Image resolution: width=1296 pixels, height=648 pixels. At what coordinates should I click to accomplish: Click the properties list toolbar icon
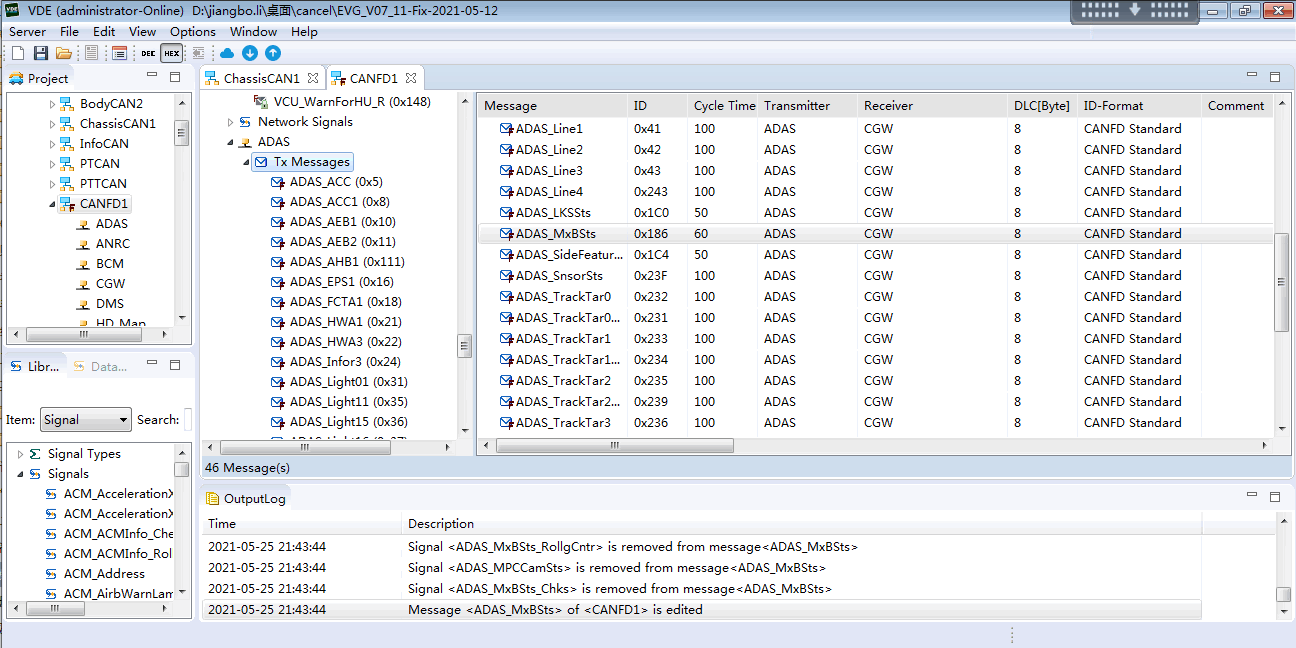(x=92, y=53)
